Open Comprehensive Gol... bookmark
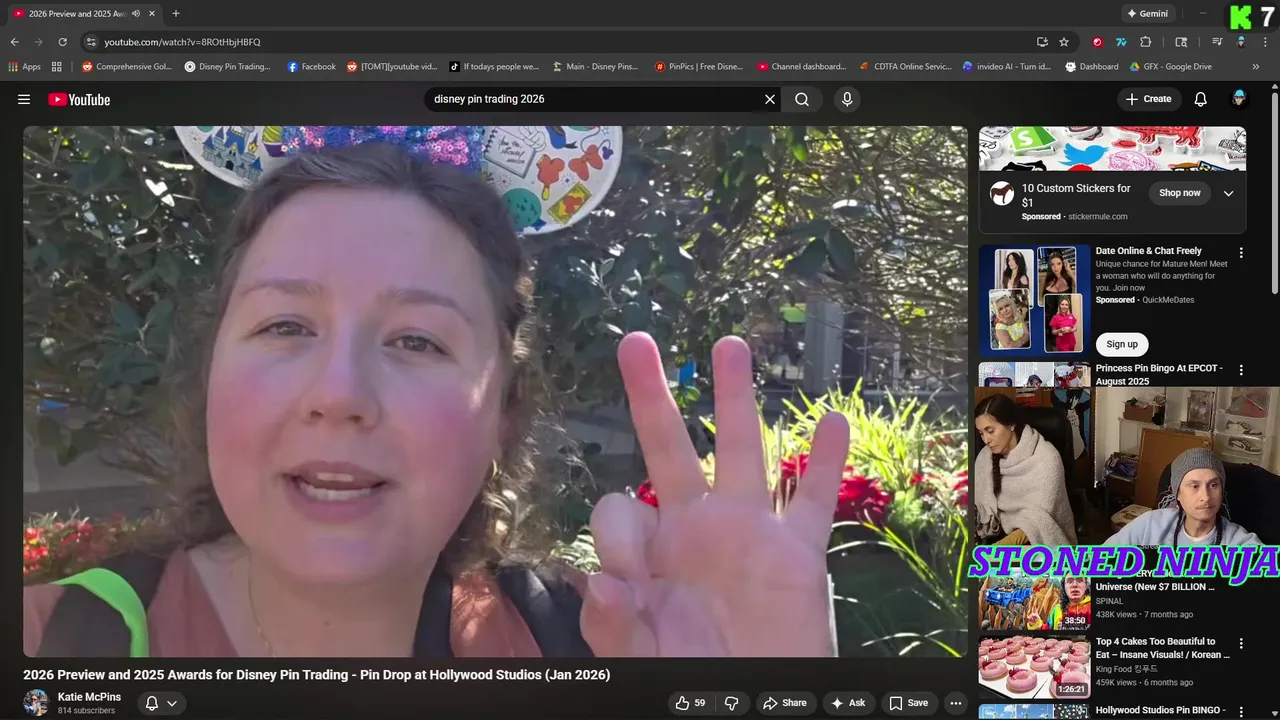Screen dimensions: 1280x720 pyautogui.click(x=127, y=67)
